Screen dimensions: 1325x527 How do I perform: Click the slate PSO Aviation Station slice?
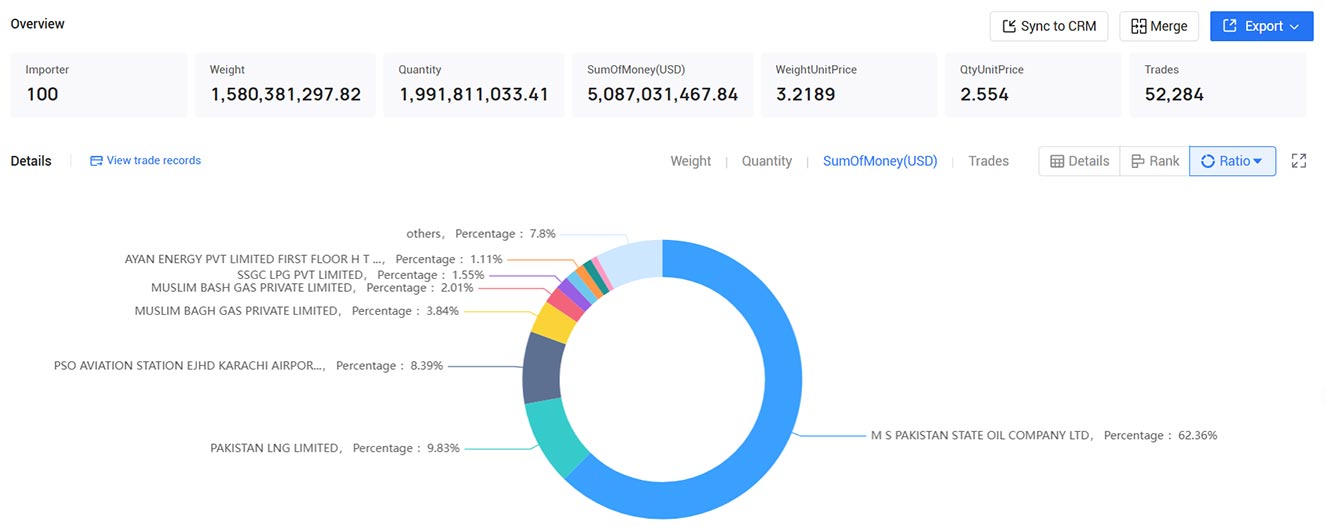point(541,368)
